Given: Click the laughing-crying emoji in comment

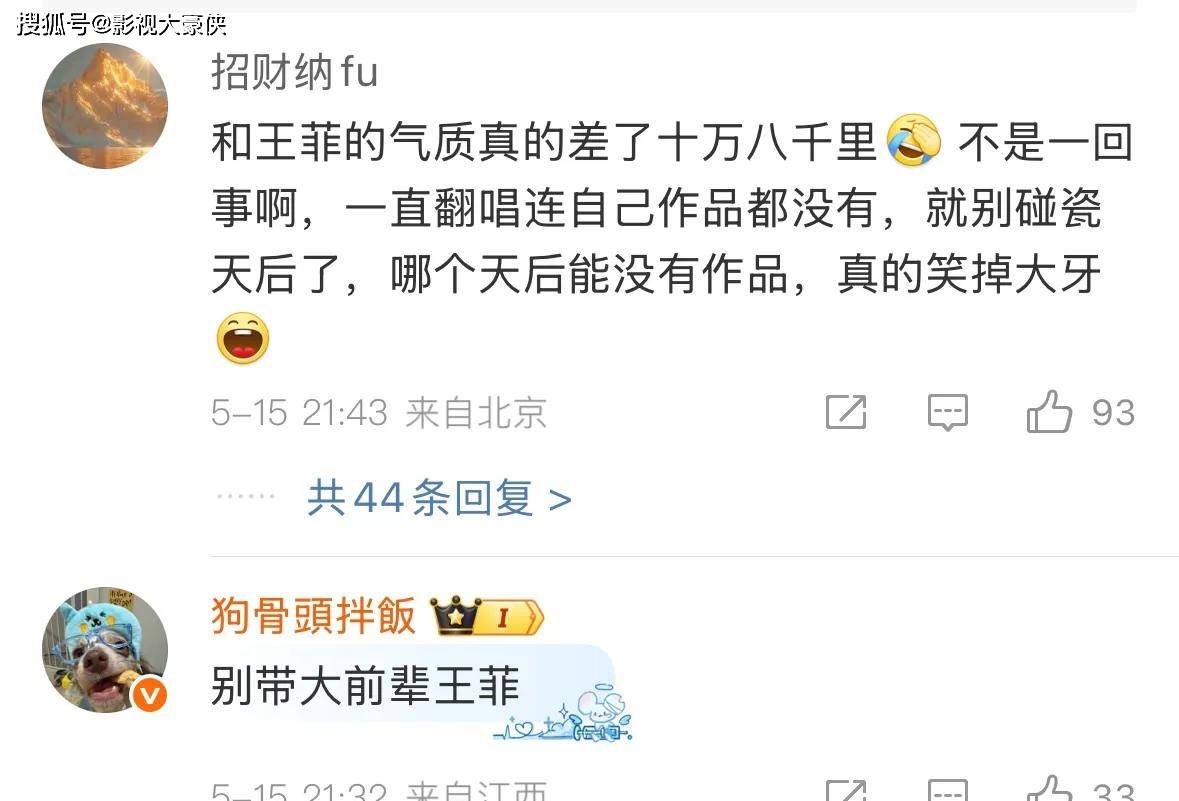Looking at the screenshot, I should 914,141.
